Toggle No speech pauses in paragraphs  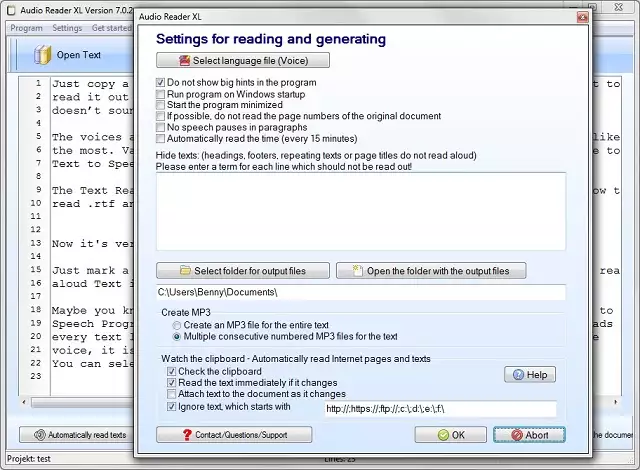pyautogui.click(x=161, y=128)
